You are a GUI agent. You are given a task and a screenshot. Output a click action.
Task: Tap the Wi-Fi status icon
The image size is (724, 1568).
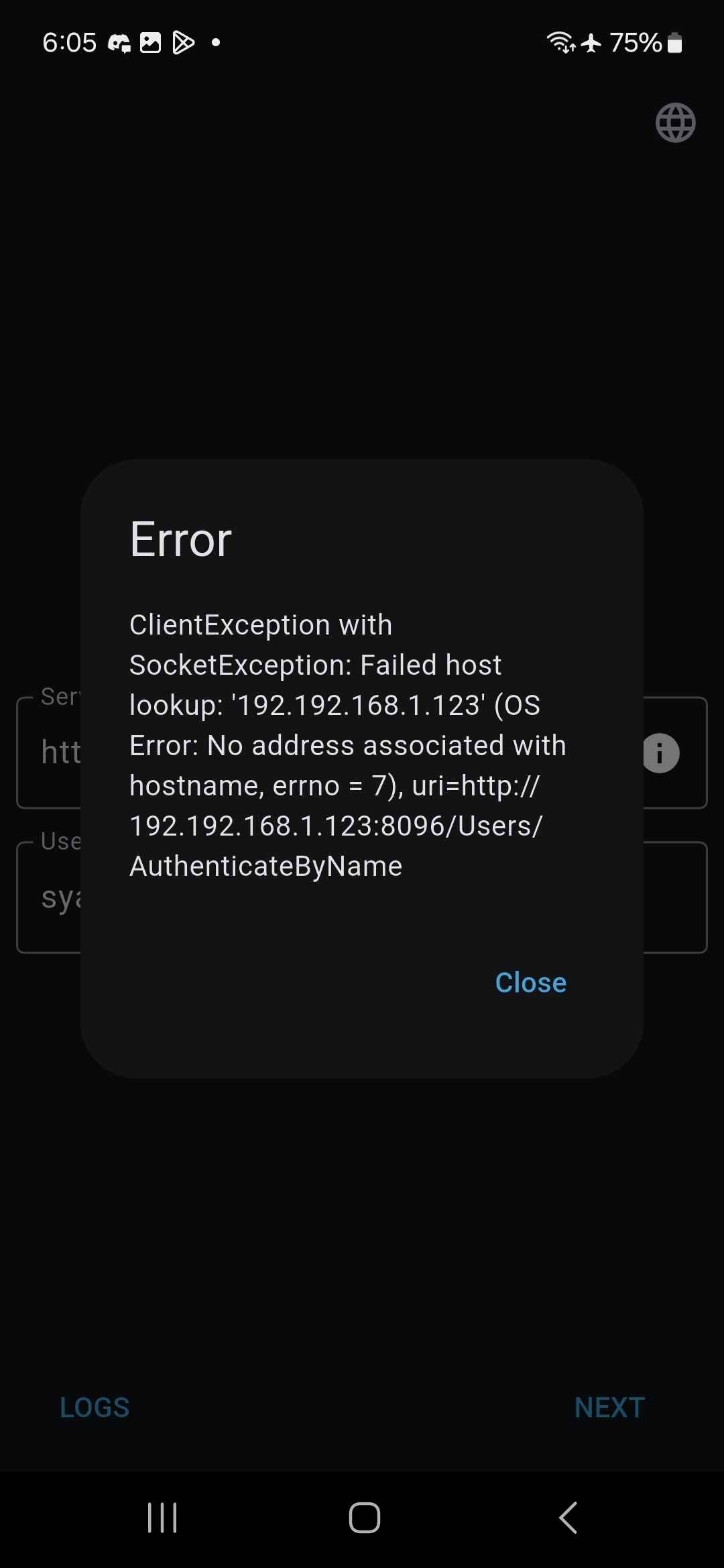click(x=561, y=42)
